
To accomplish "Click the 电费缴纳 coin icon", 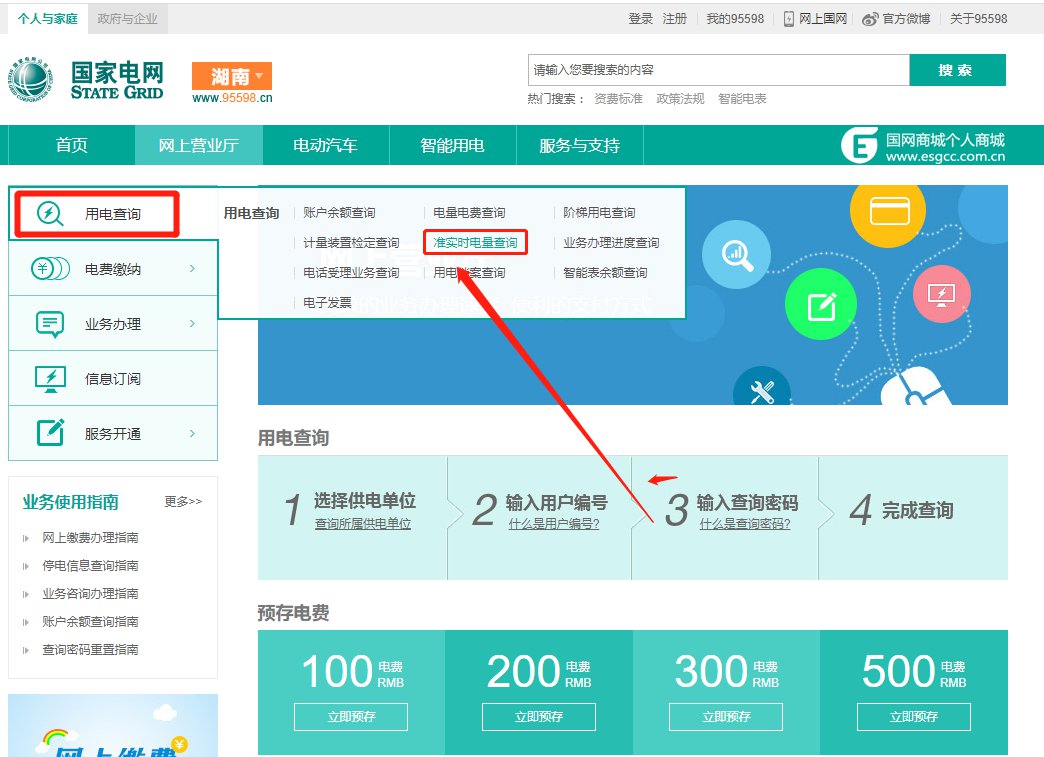I will (x=50, y=268).
